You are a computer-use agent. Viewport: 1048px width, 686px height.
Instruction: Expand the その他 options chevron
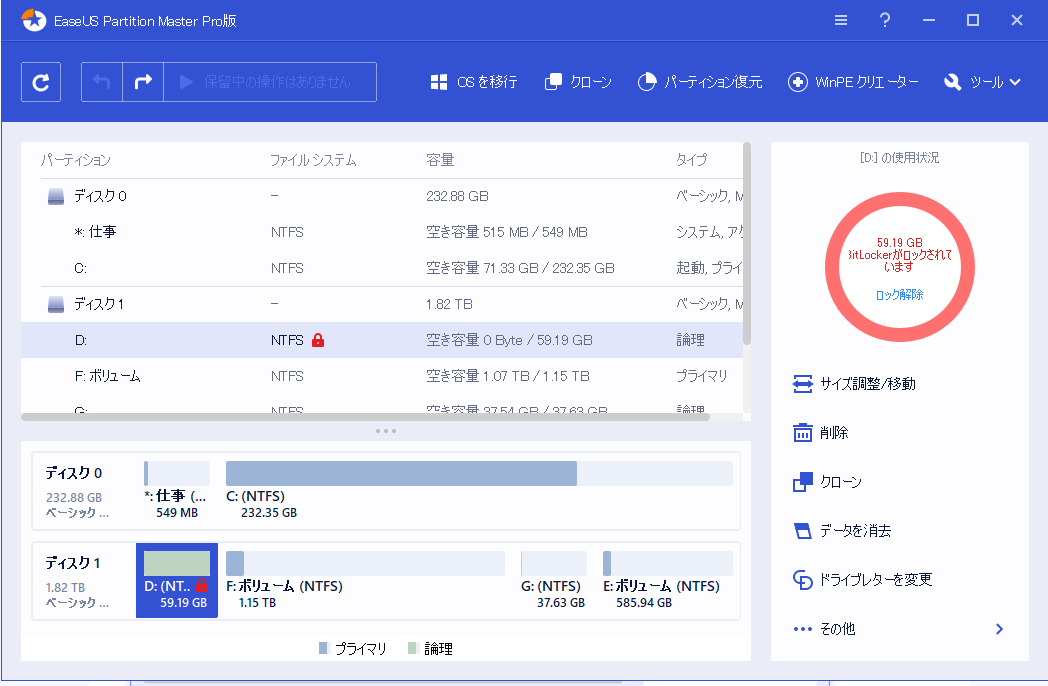click(998, 629)
